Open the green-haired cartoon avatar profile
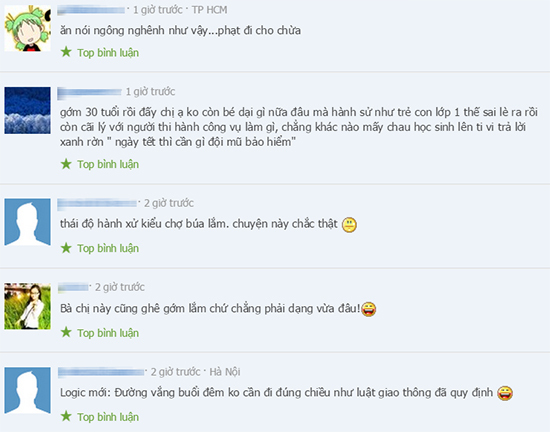 (27, 28)
